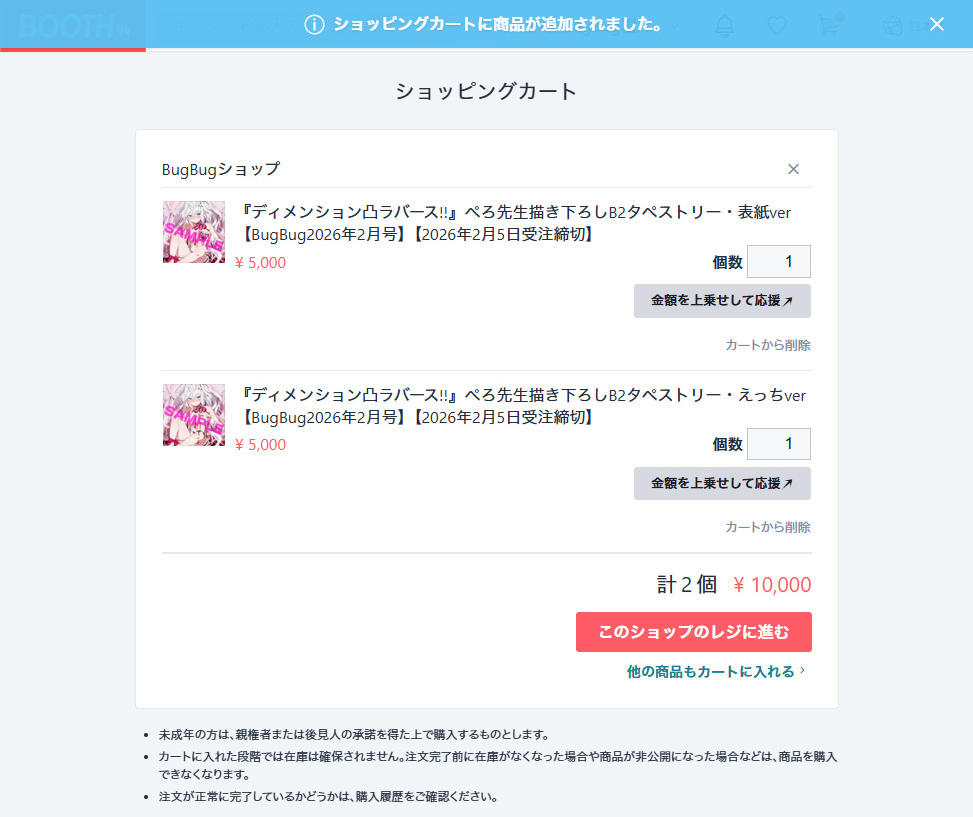Click 金額を上乗せして応援 for 表紙ver item
This screenshot has width=973, height=817.
(x=722, y=300)
